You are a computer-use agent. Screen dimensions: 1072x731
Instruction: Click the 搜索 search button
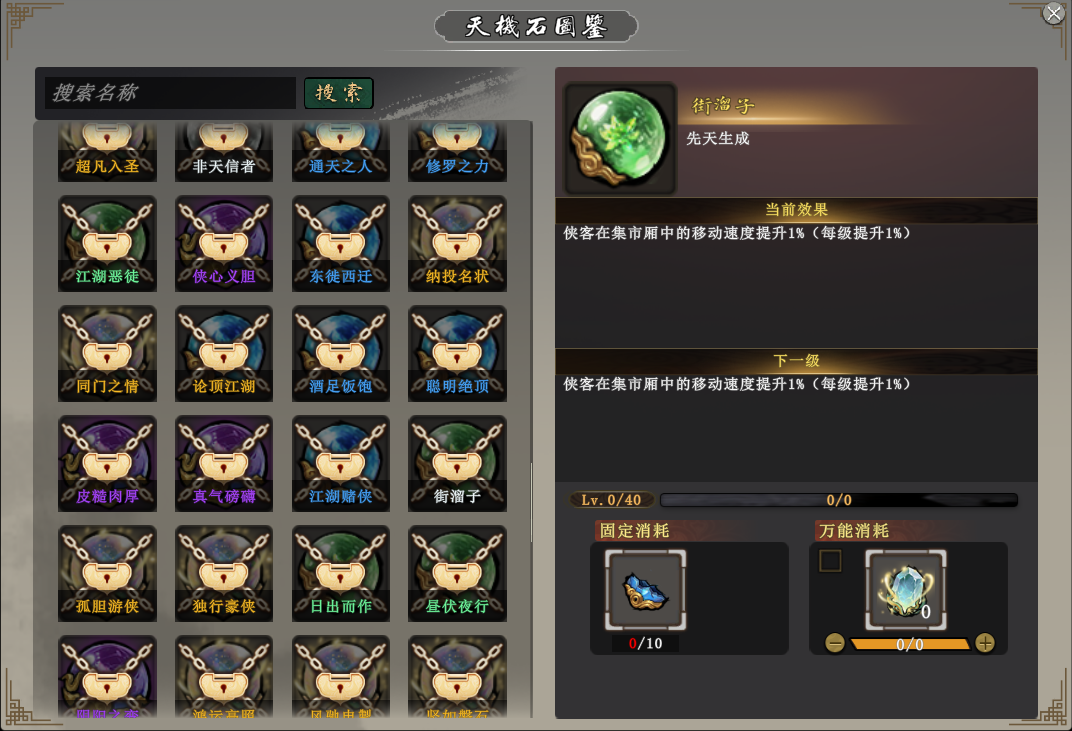coord(338,93)
